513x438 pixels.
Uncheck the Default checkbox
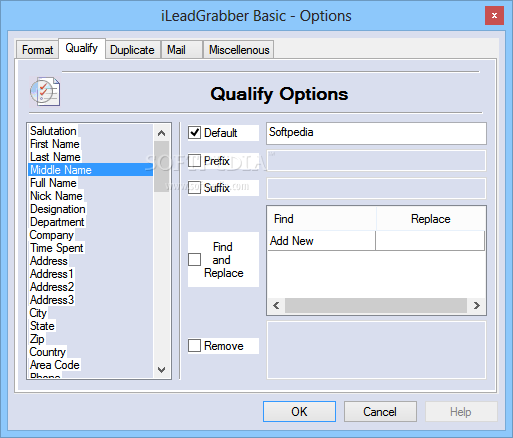(194, 133)
